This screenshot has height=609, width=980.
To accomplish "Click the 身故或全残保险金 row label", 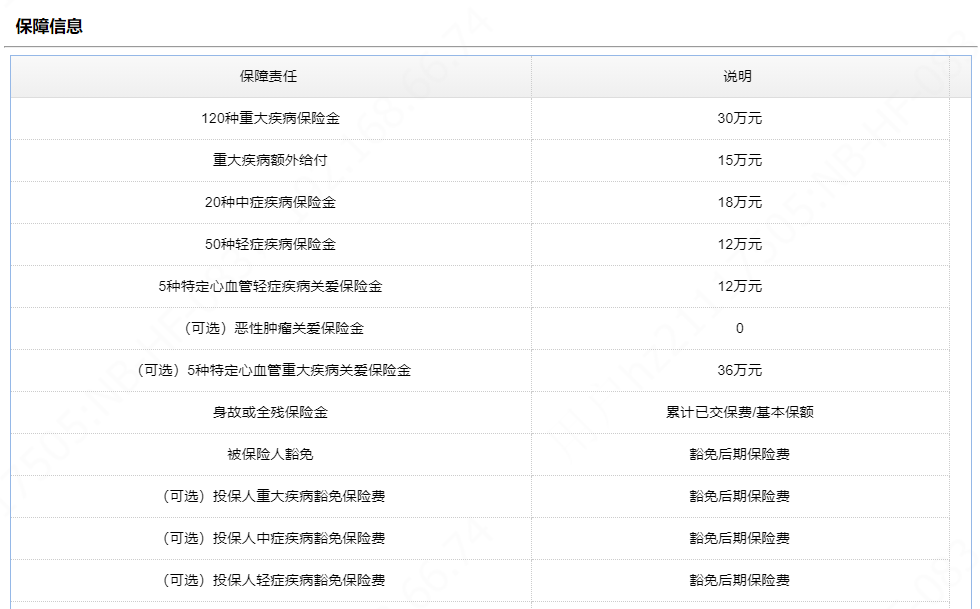I will click(x=271, y=411).
